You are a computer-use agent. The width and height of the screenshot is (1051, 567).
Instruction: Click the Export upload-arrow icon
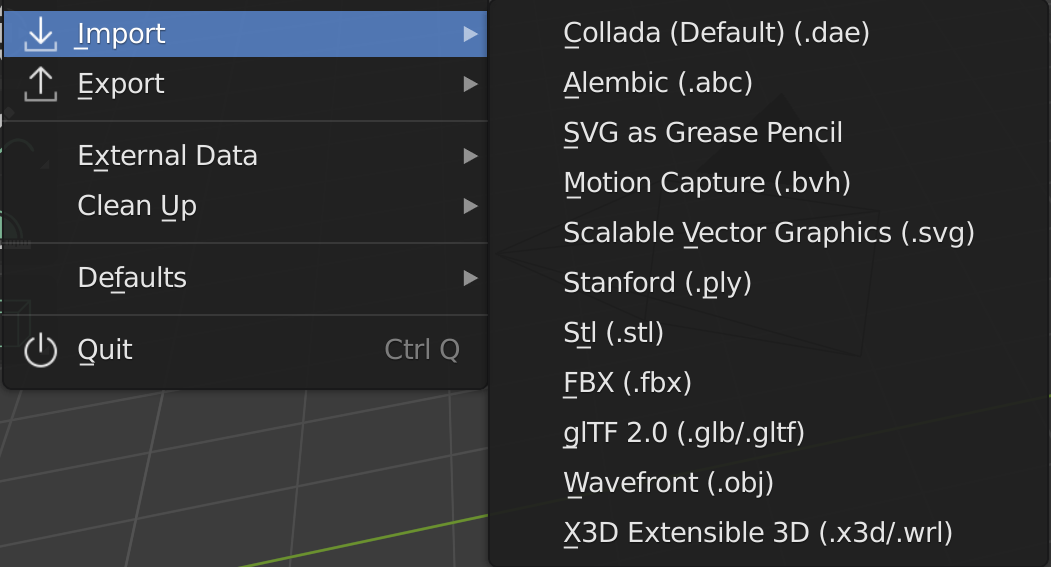pyautogui.click(x=40, y=84)
